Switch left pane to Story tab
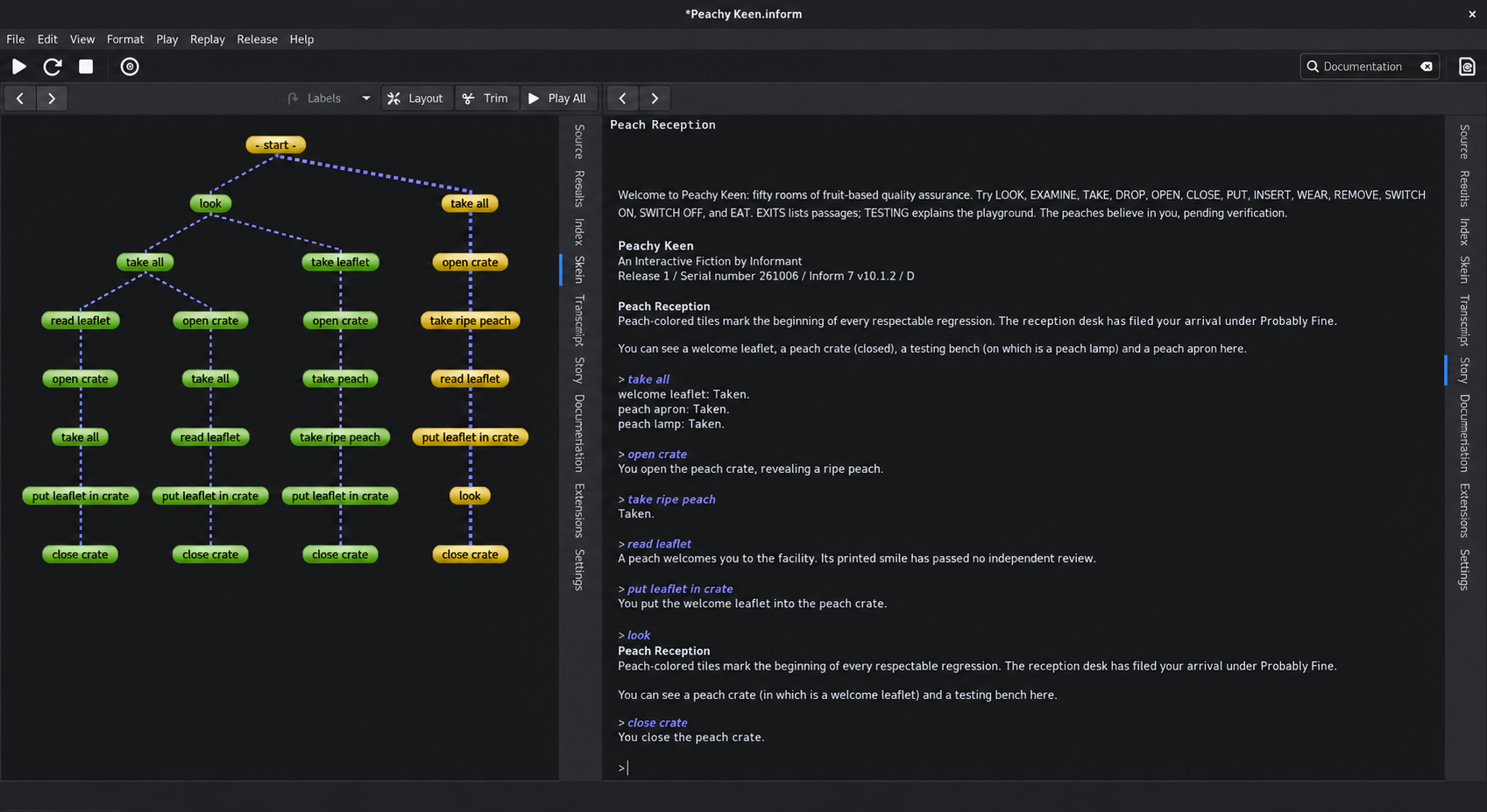1487x812 pixels. pyautogui.click(x=579, y=370)
